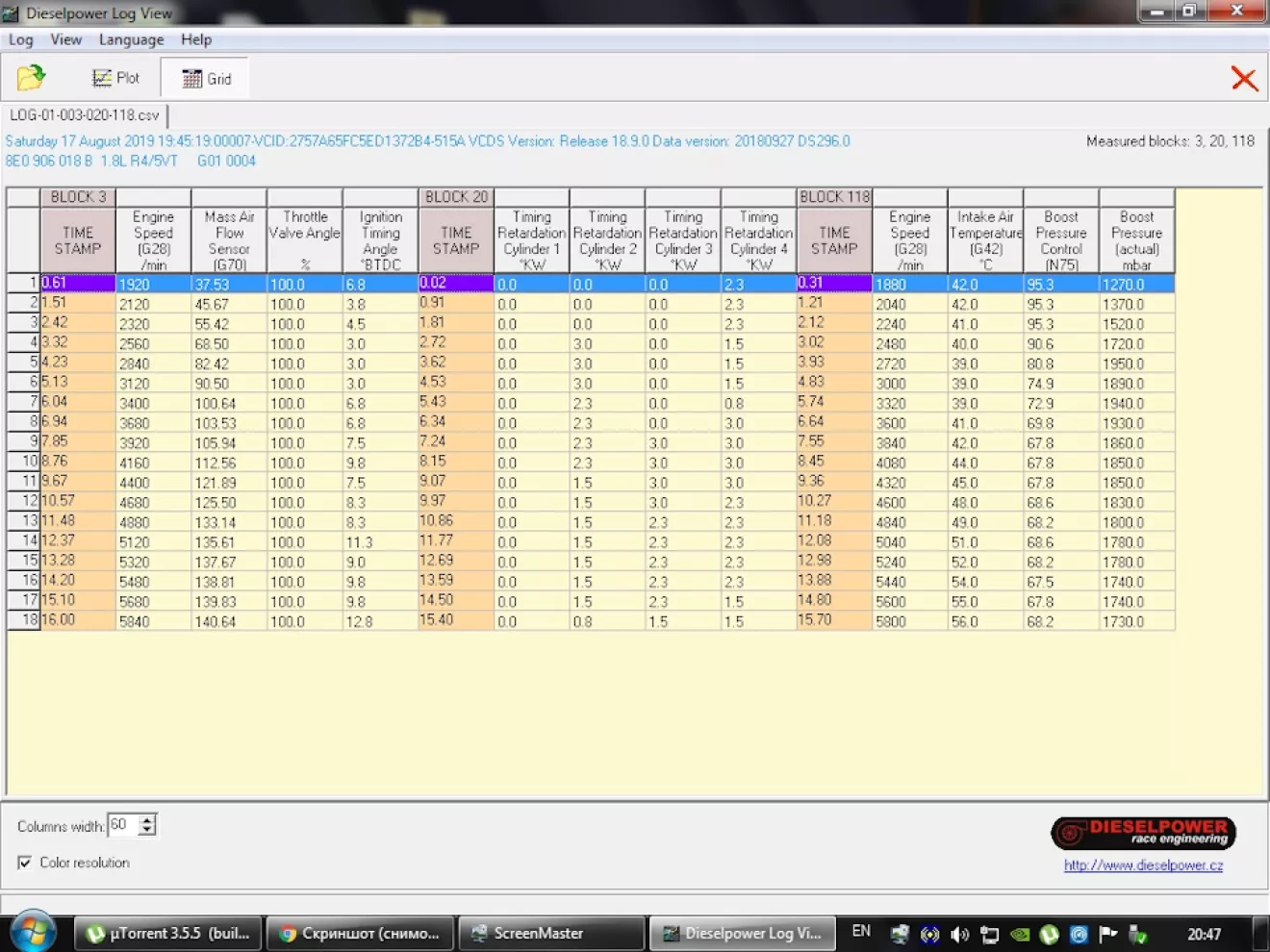The image size is (1270, 952).
Task: Click the BLOCK 118 column header
Action: (834, 197)
